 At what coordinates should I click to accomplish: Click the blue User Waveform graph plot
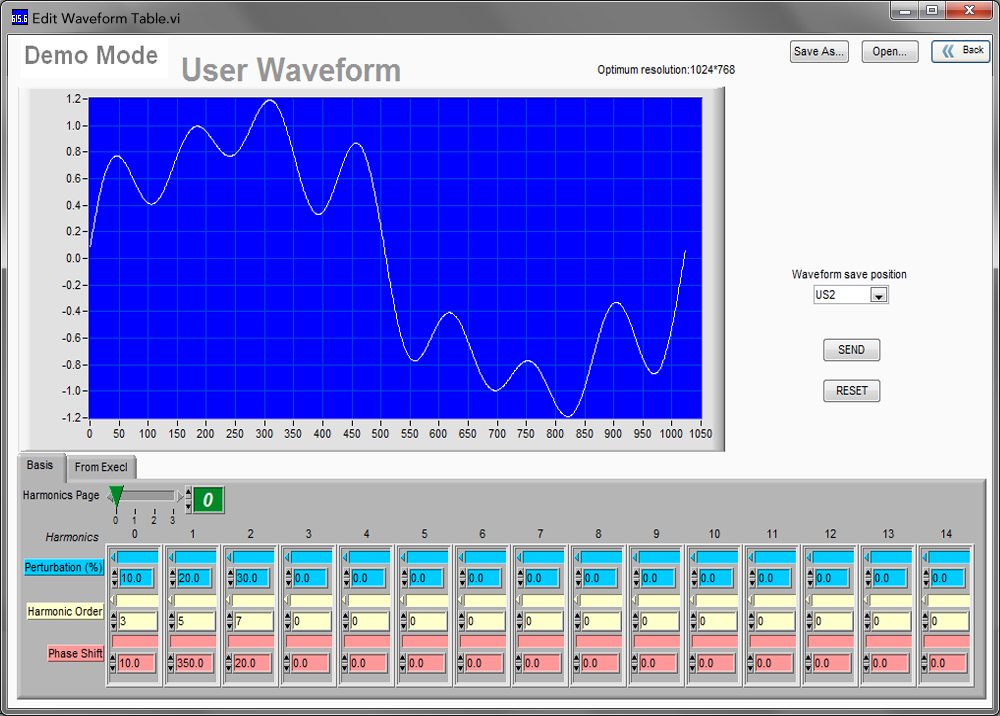pyautogui.click(x=395, y=258)
